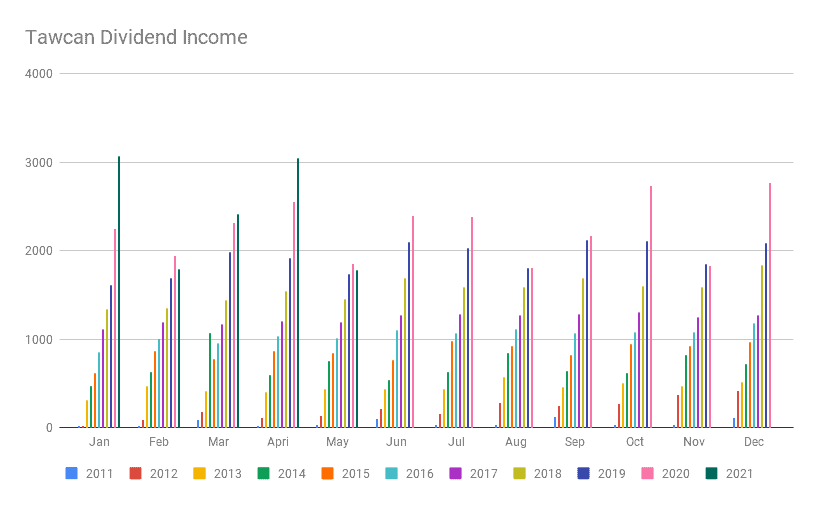
Task: Click the chart title Tawcan Dividend Income
Action: (x=136, y=38)
